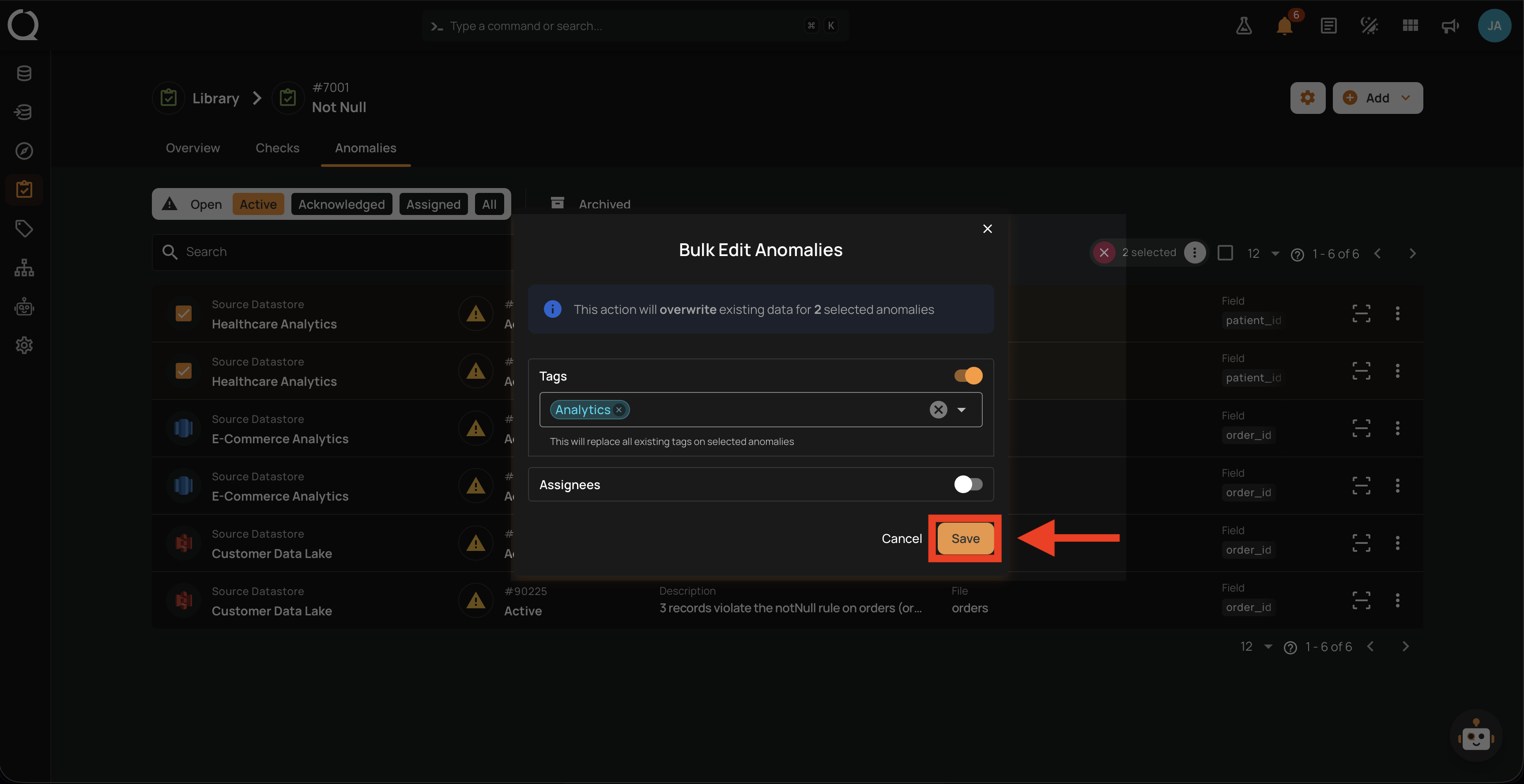Select the Anomalies tab

point(366,148)
